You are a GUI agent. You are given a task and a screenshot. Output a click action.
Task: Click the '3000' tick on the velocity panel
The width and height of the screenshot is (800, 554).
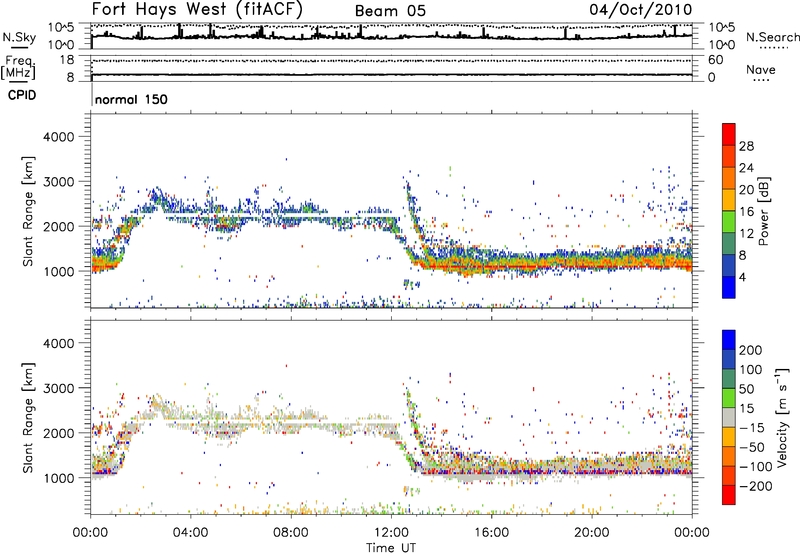58,388
